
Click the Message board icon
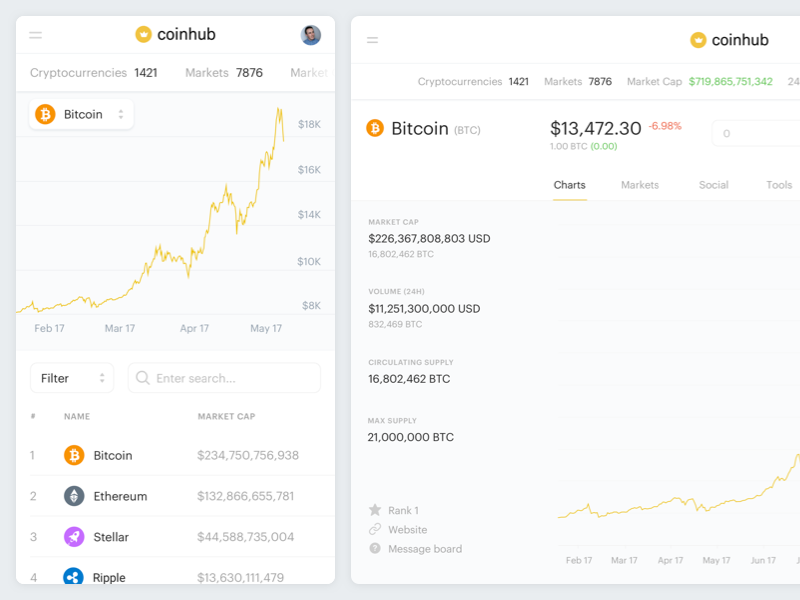375,548
